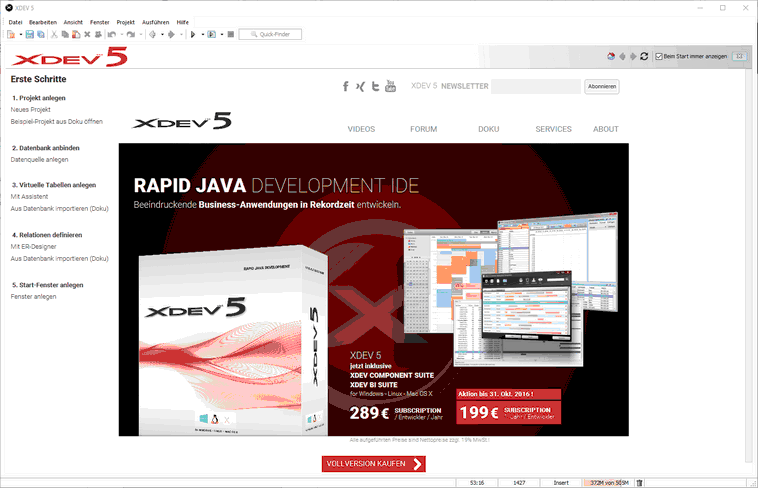Click the Insert mode status indicator
Screen dimensions: 758x488
[x=561, y=483]
